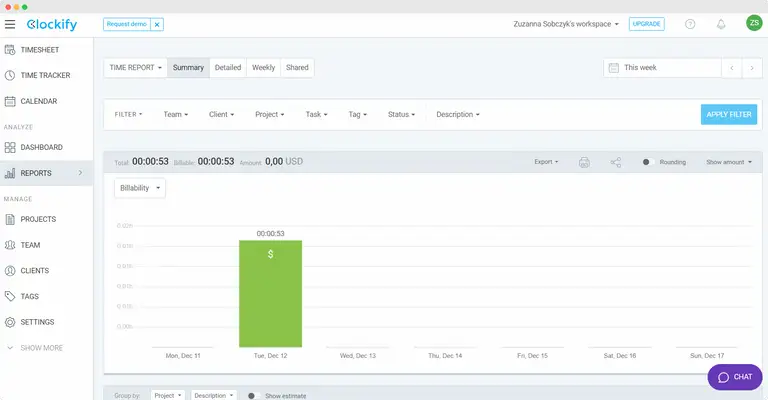Viewport: 768px width, 400px height.
Task: Go to Calendar in the sidebar
Action: [38, 101]
